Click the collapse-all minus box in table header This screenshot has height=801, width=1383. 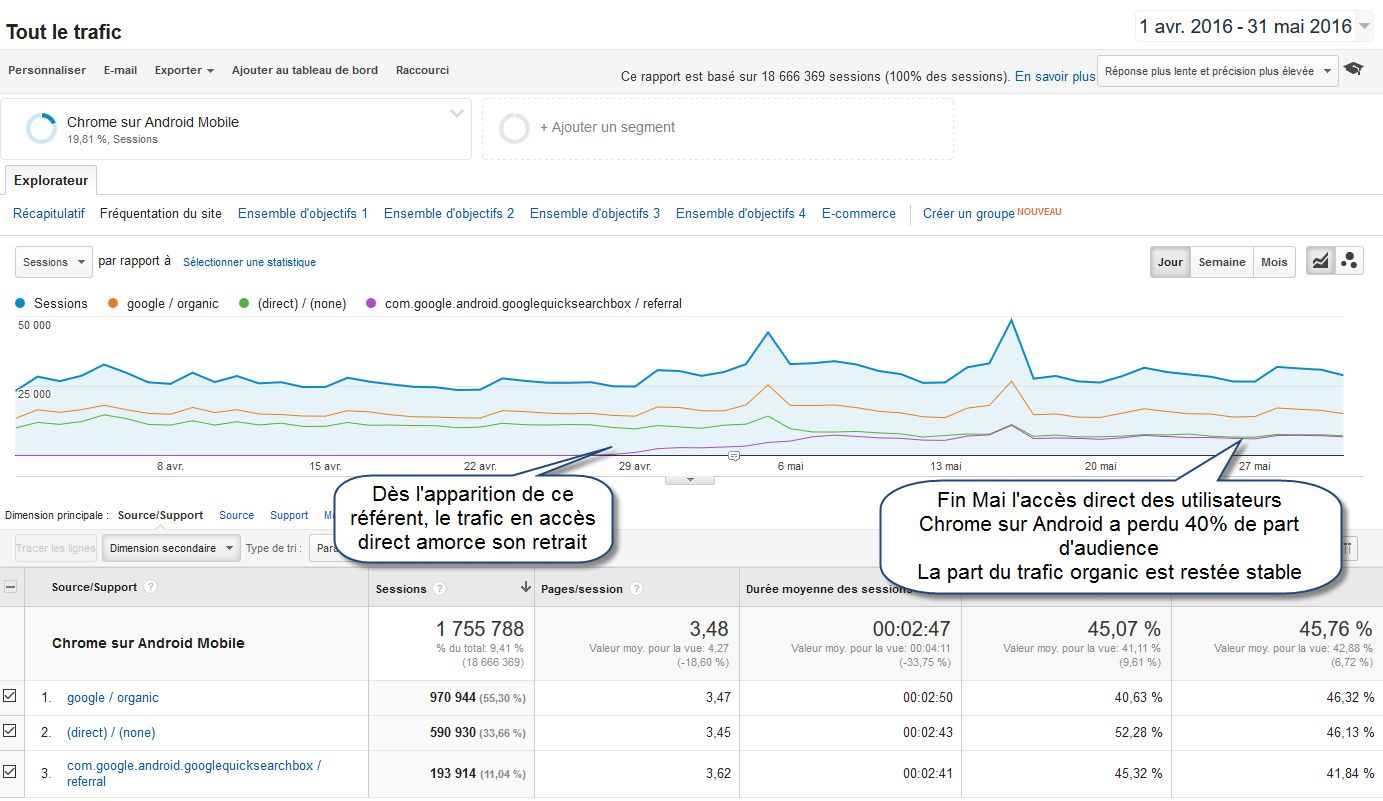(11, 588)
